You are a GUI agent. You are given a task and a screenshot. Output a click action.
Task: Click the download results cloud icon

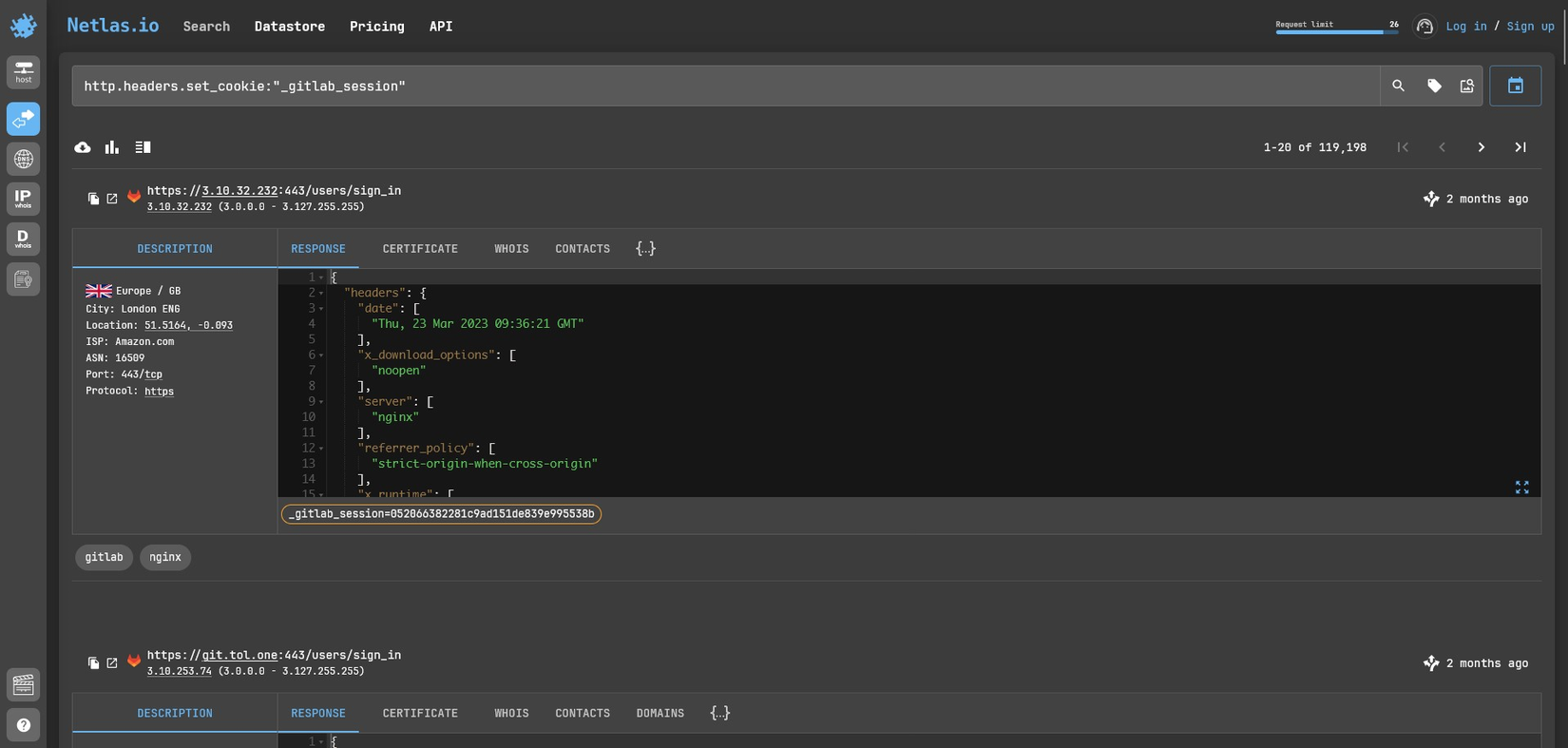tap(83, 147)
